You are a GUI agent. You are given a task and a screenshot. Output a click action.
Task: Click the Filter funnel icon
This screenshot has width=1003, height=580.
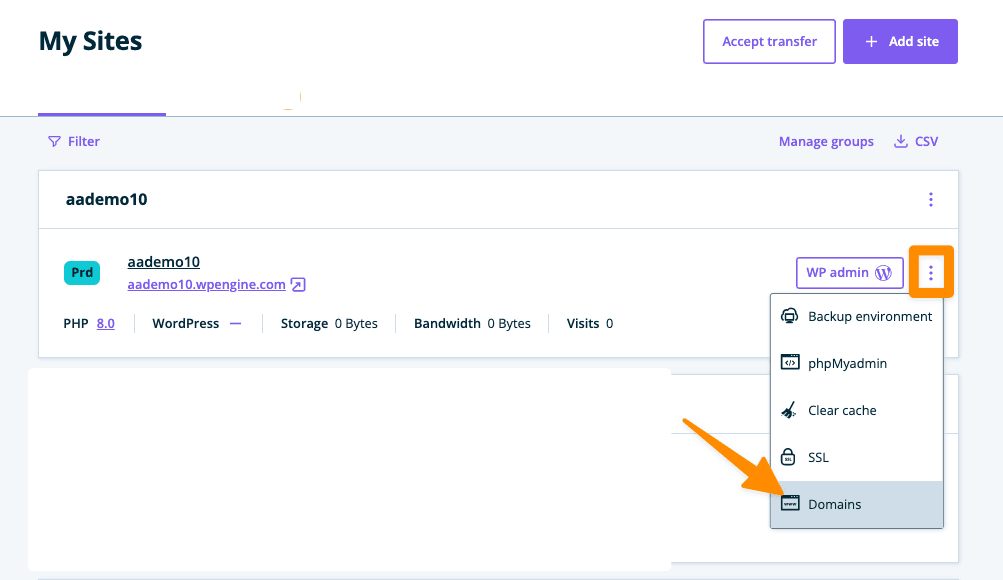(x=55, y=141)
